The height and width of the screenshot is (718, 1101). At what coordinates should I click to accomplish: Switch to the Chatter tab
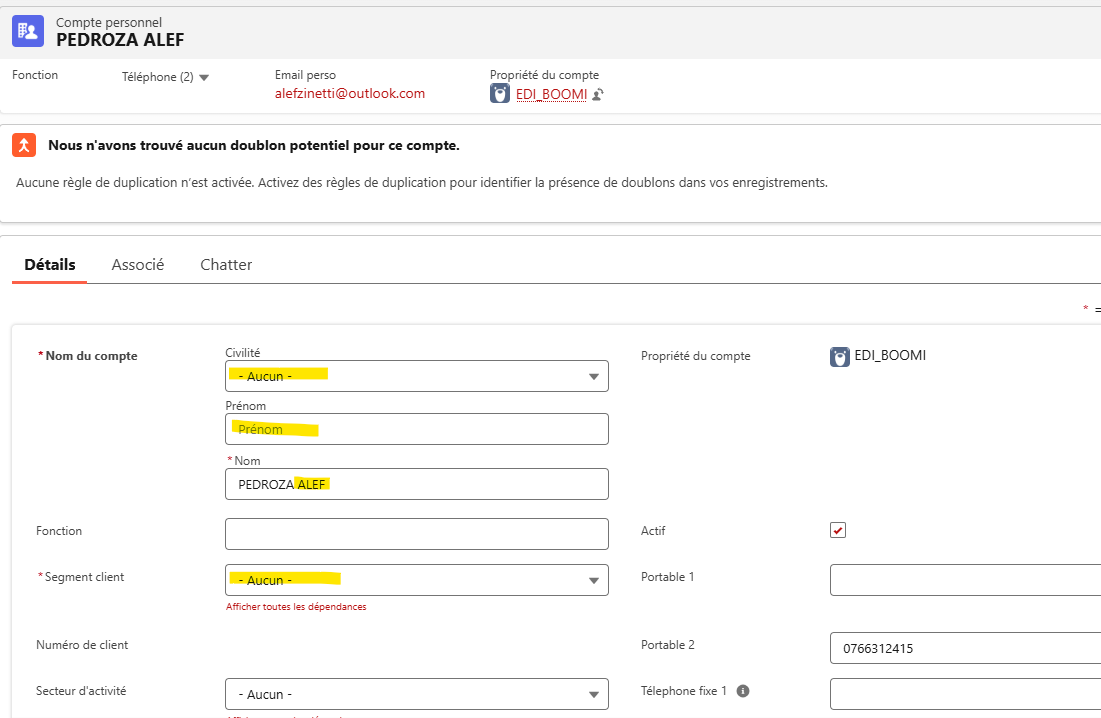pyautogui.click(x=226, y=265)
